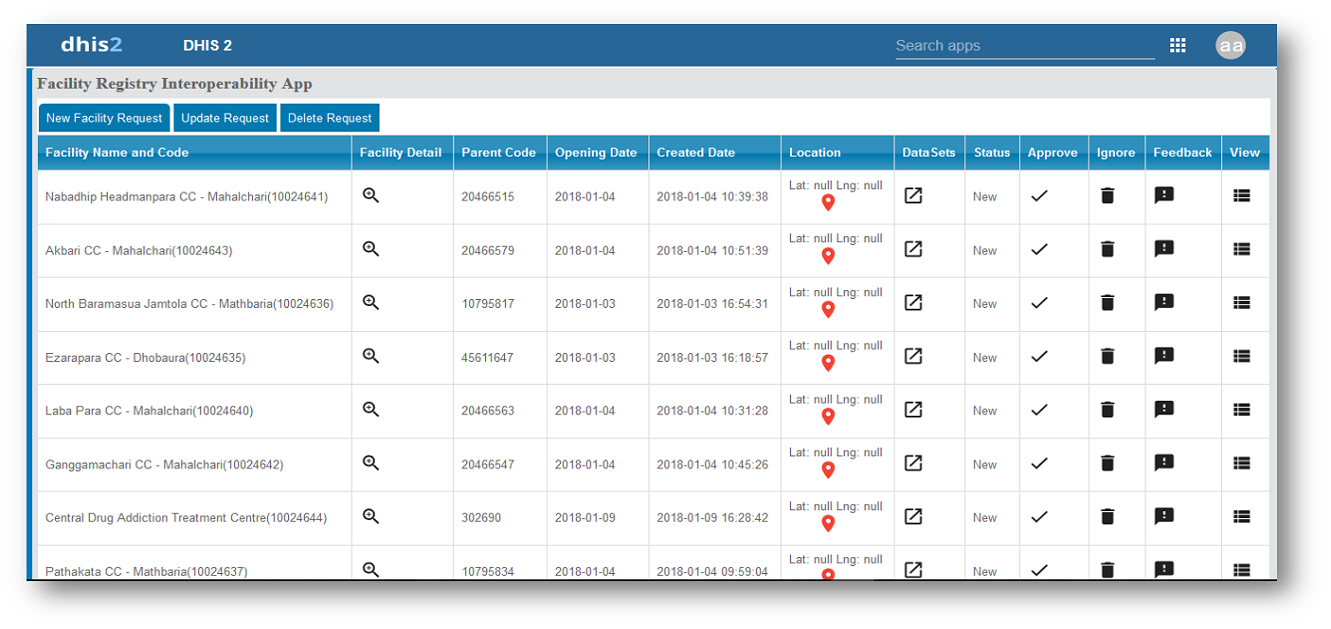
Task: Click the 'Facility Registry Interoperability App' heading
Action: point(175,84)
